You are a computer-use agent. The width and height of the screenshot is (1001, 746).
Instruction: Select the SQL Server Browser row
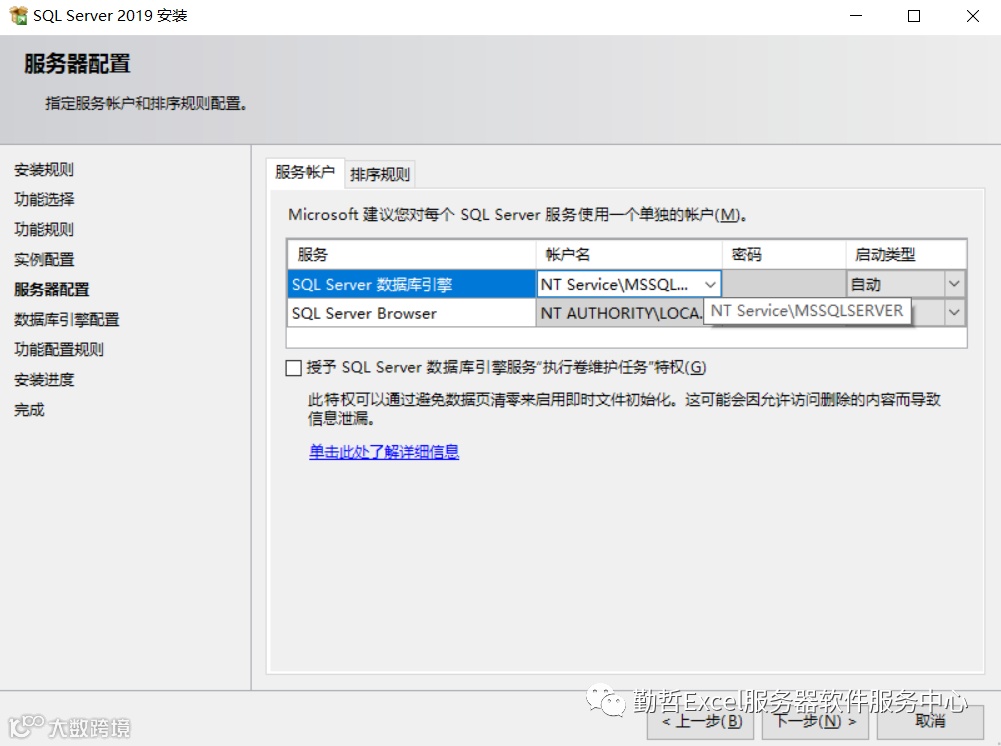tap(412, 313)
